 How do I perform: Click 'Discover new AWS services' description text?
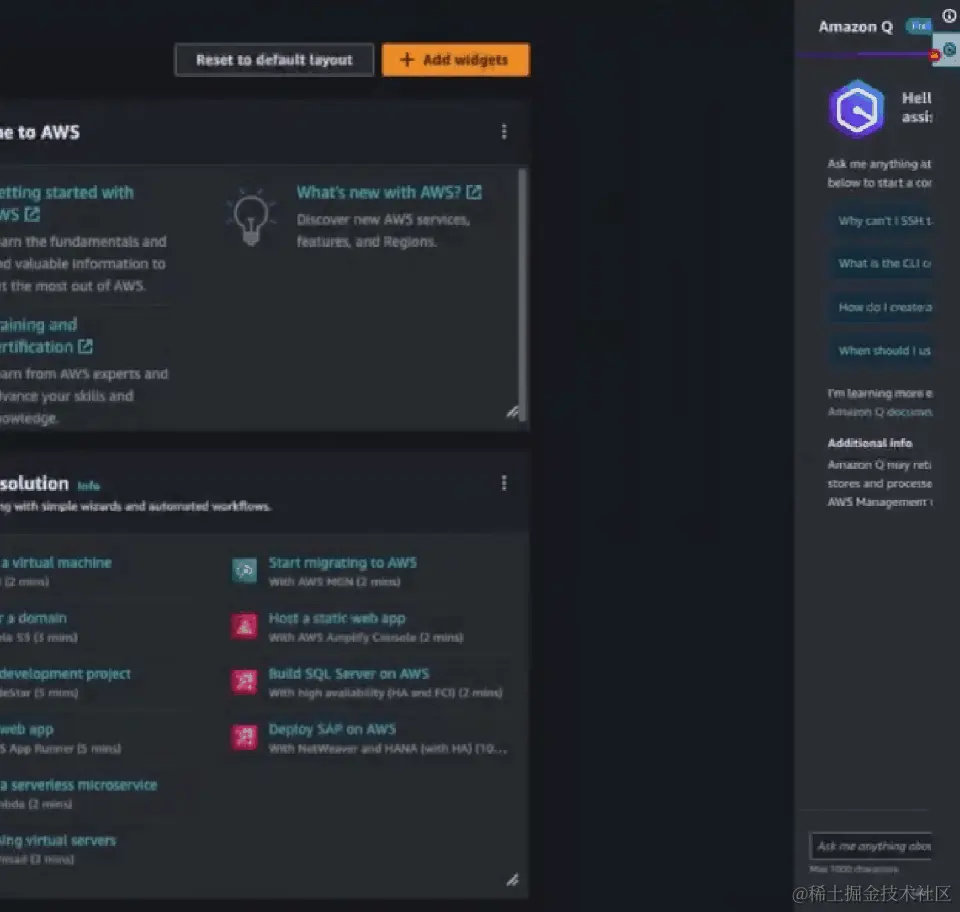[x=383, y=231]
